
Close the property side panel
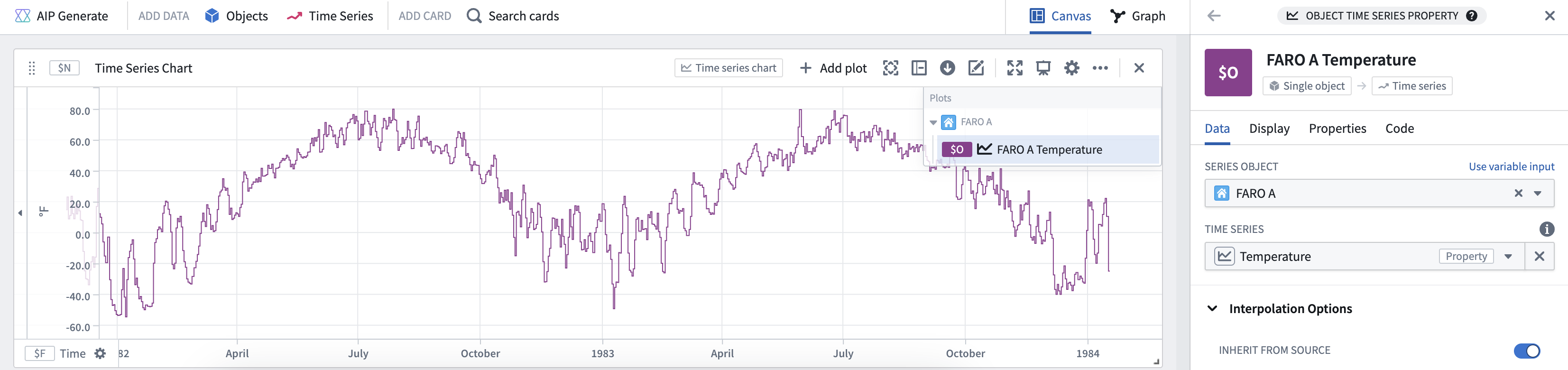coord(1550,16)
